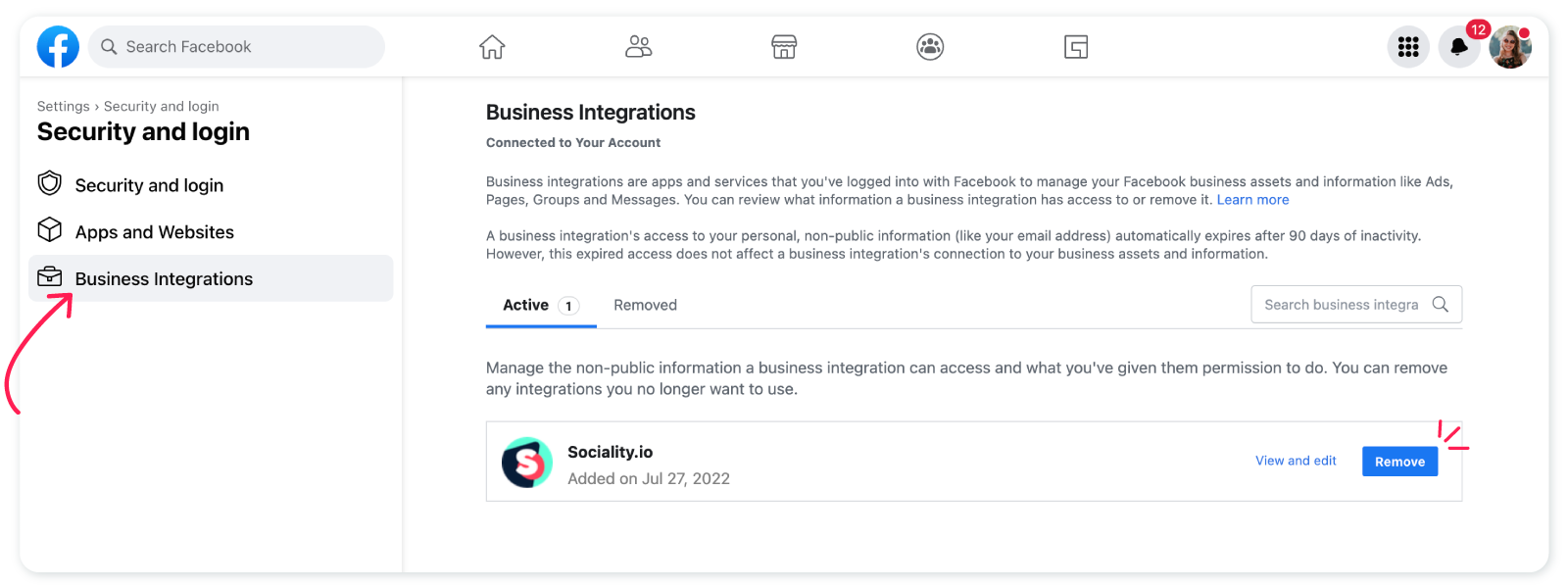This screenshot has width=1568, height=588.
Task: Click the briefcase icon beside Business Integrations
Action: pyautogui.click(x=50, y=276)
